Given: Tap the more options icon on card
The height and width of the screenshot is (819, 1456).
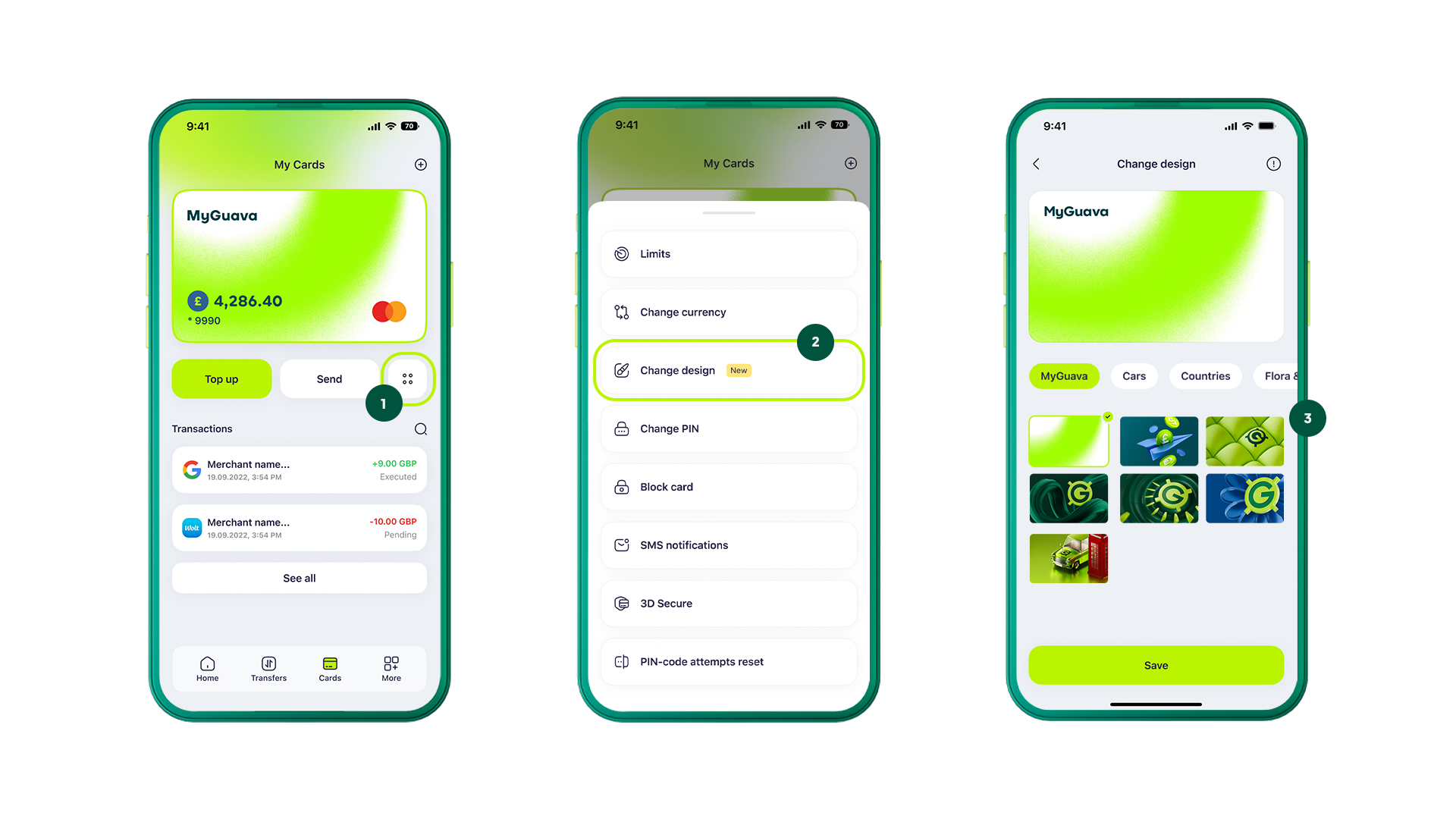Looking at the screenshot, I should [x=407, y=378].
